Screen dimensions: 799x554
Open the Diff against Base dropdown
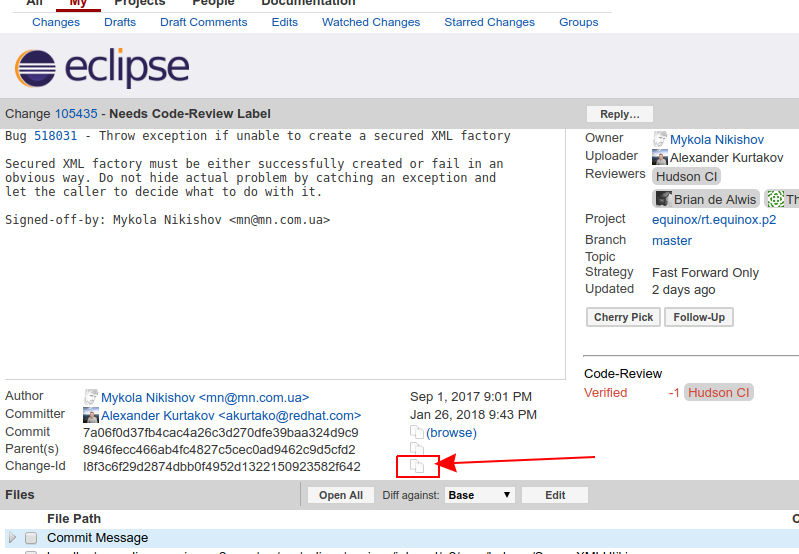click(480, 495)
